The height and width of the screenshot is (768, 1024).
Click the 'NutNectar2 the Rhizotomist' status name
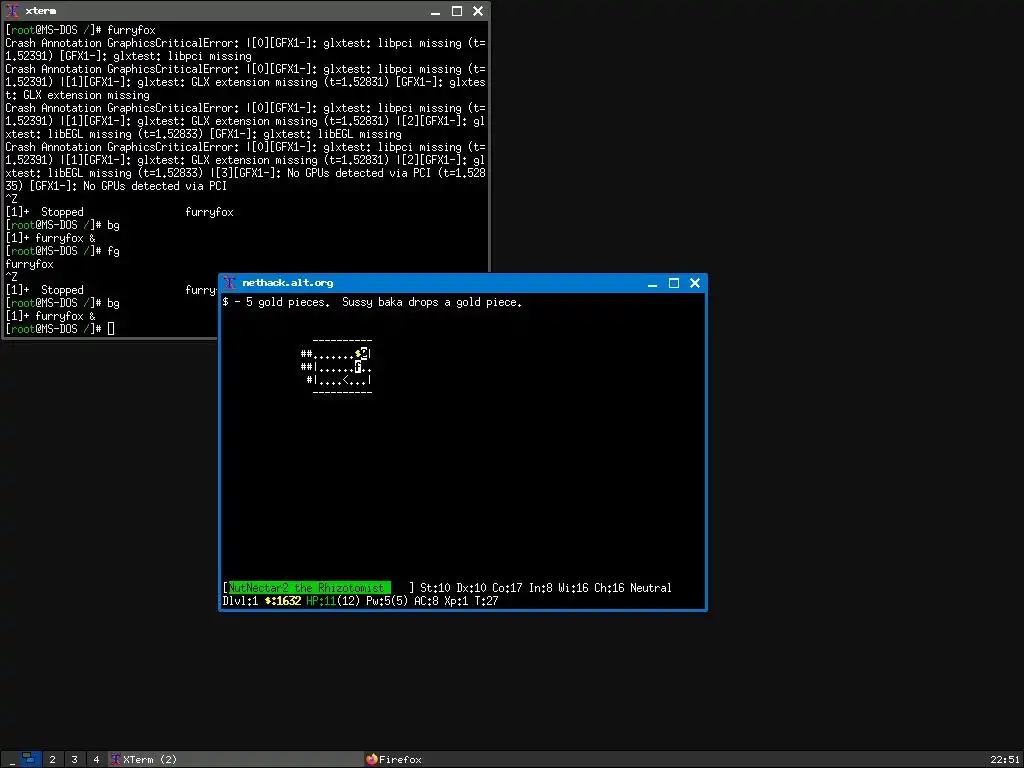(306, 588)
